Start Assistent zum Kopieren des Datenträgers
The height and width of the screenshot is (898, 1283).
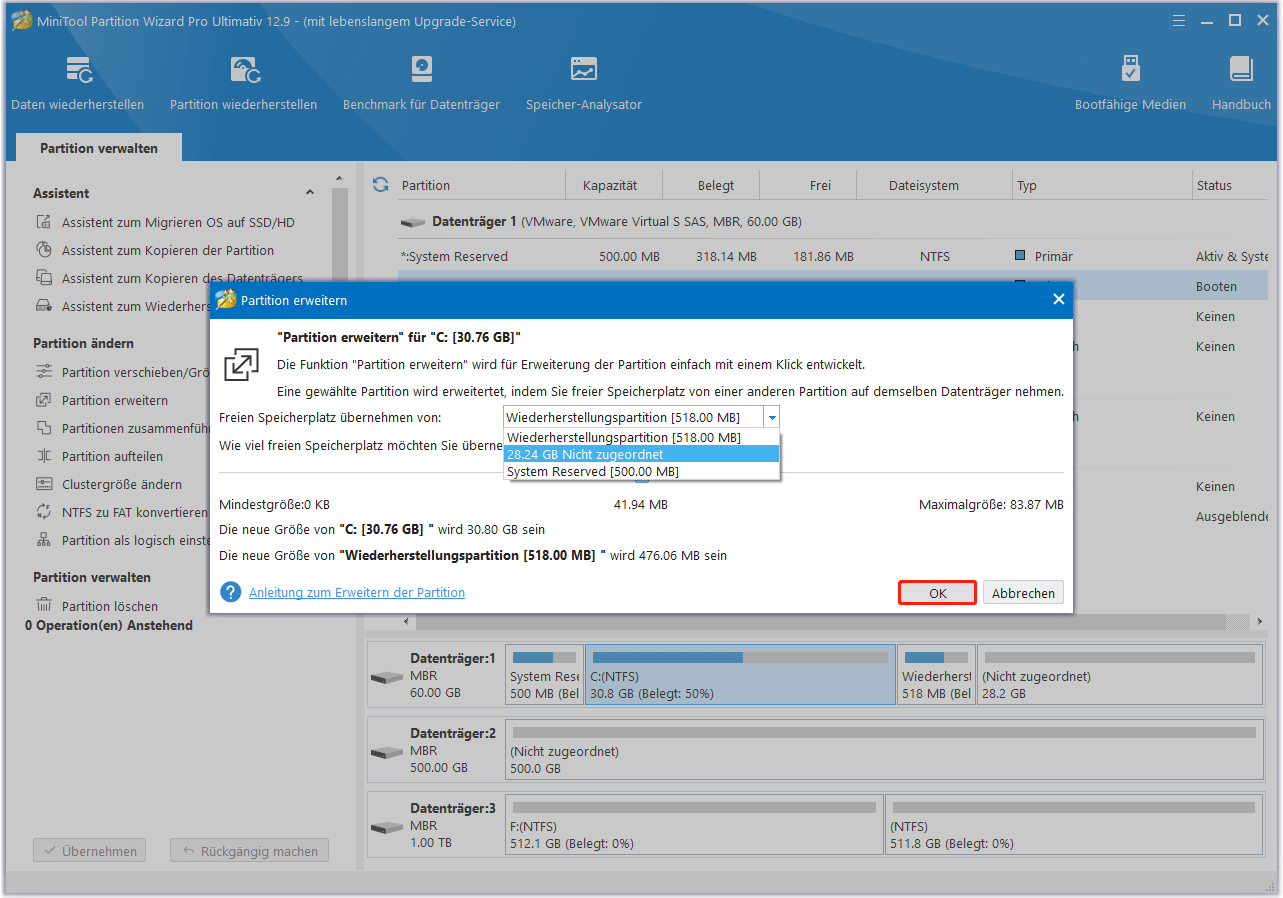coord(170,279)
